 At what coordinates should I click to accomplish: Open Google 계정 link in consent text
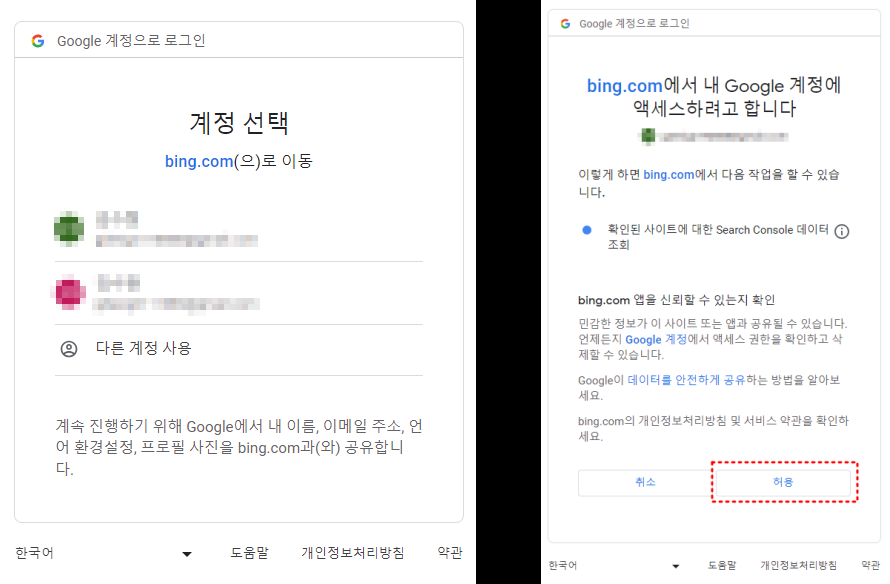coord(656,339)
